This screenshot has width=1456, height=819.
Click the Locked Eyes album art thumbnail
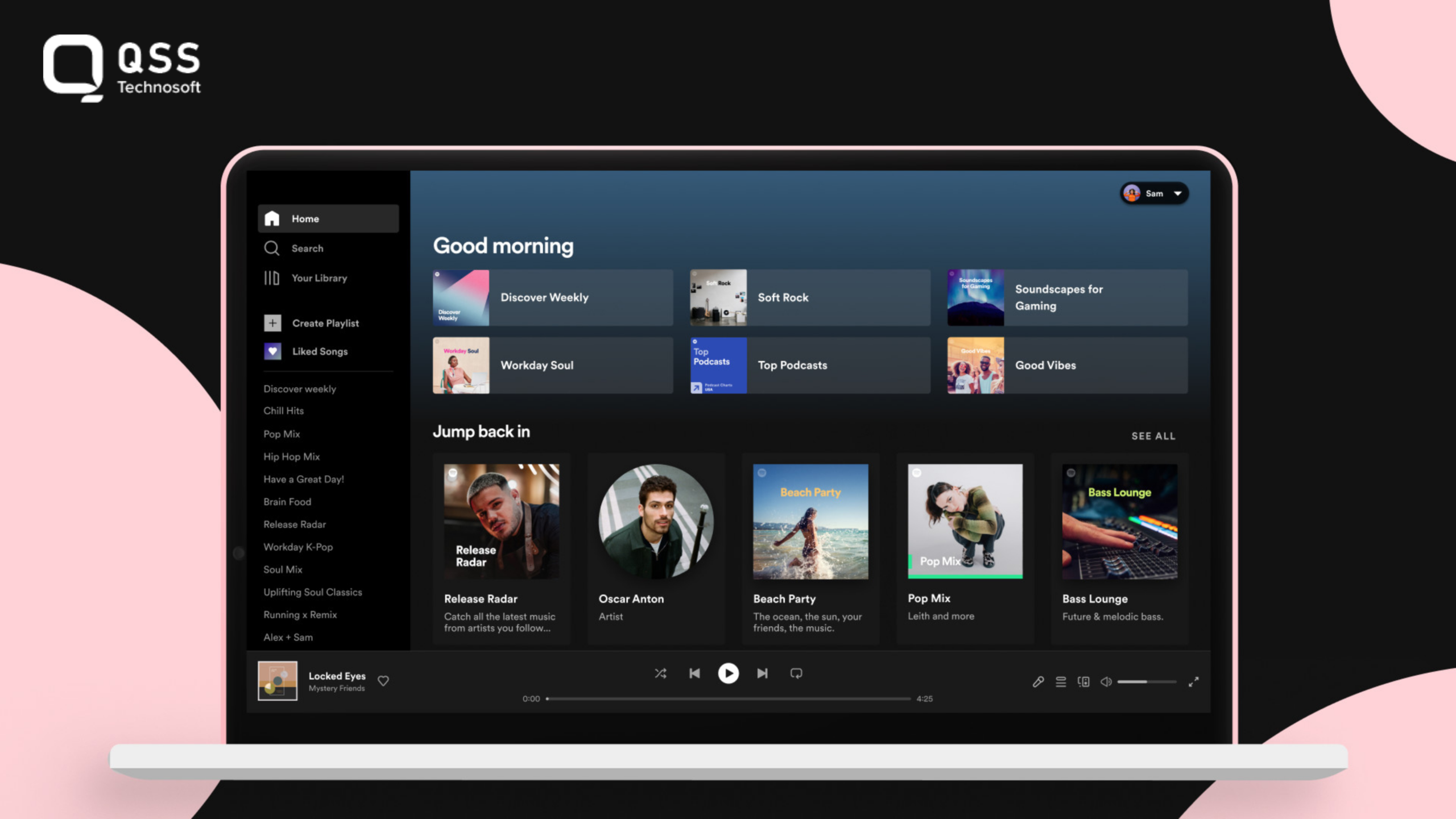(x=278, y=680)
